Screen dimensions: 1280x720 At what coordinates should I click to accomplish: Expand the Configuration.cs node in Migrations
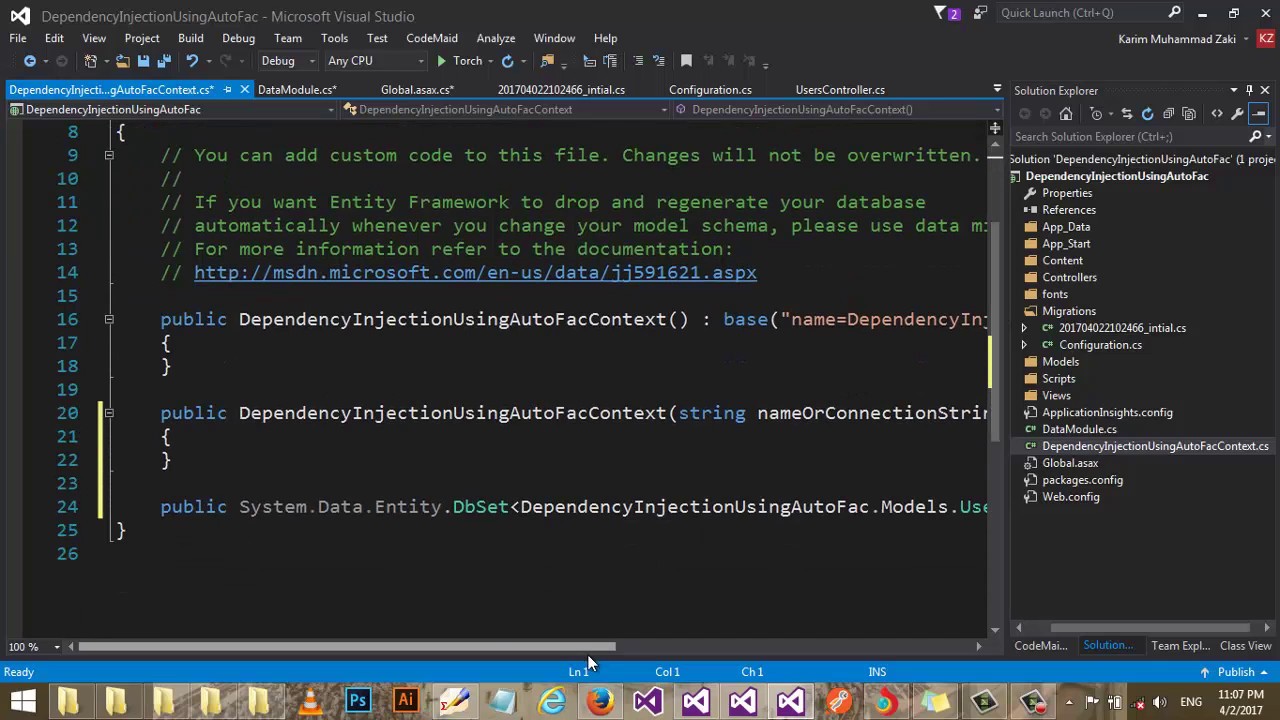tap(1023, 345)
